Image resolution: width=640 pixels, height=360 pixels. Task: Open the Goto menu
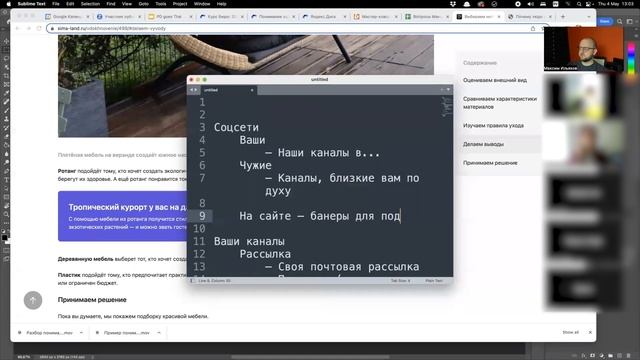click(144, 4)
